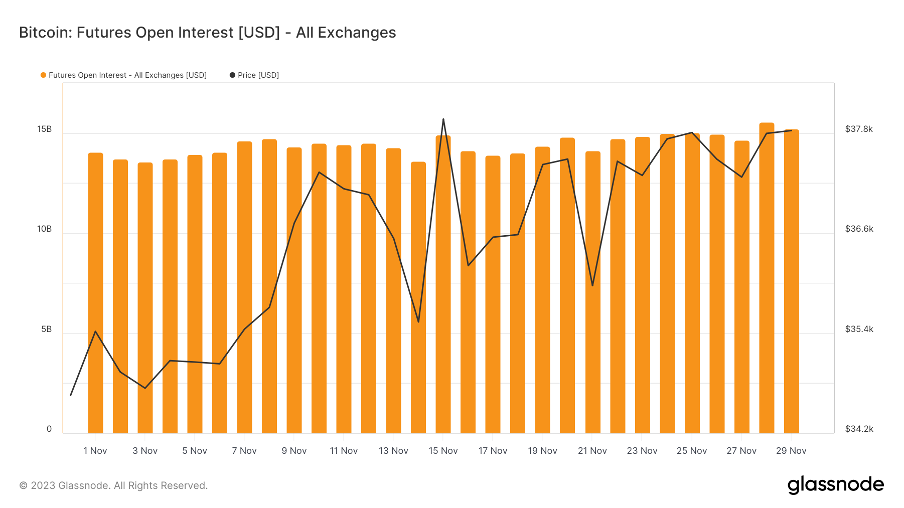Screen dimensions: 904x508
Task: Select the orange bar above 9 Nov
Action: pyautogui.click(x=294, y=290)
